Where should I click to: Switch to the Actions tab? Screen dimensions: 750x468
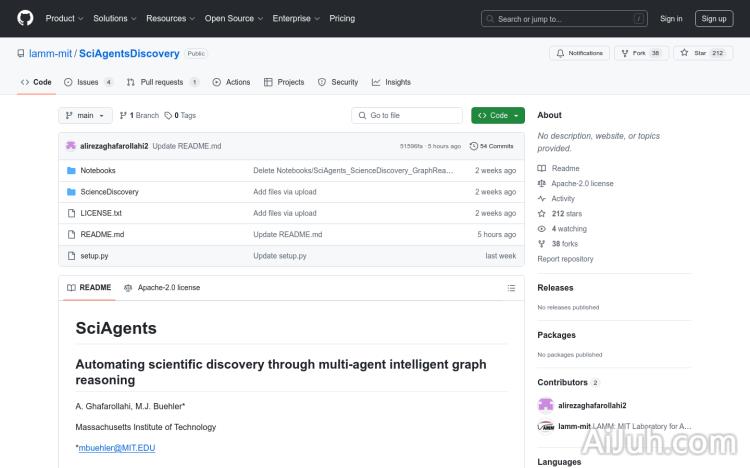coord(232,82)
